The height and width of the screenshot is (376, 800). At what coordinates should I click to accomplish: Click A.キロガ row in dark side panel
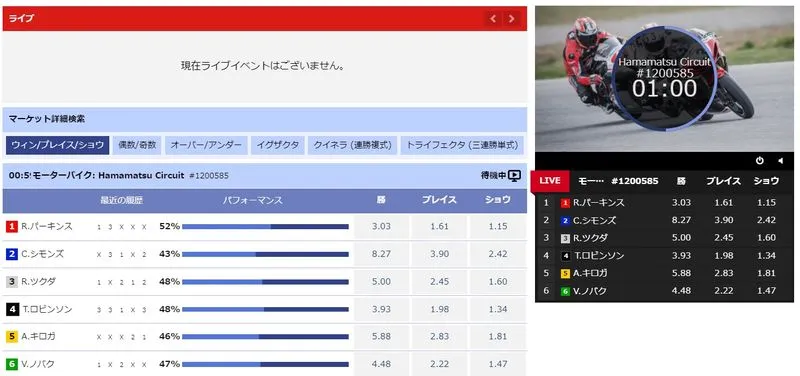coord(664,273)
